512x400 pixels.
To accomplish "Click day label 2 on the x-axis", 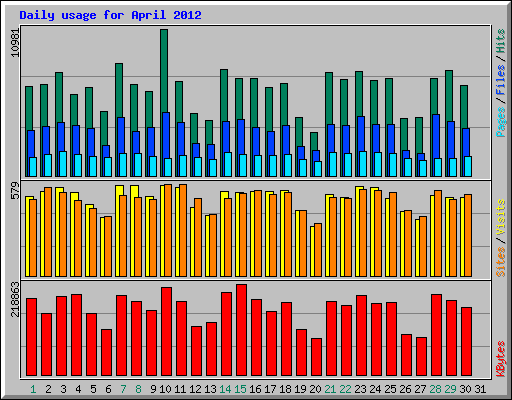I will pyautogui.click(x=48, y=389).
